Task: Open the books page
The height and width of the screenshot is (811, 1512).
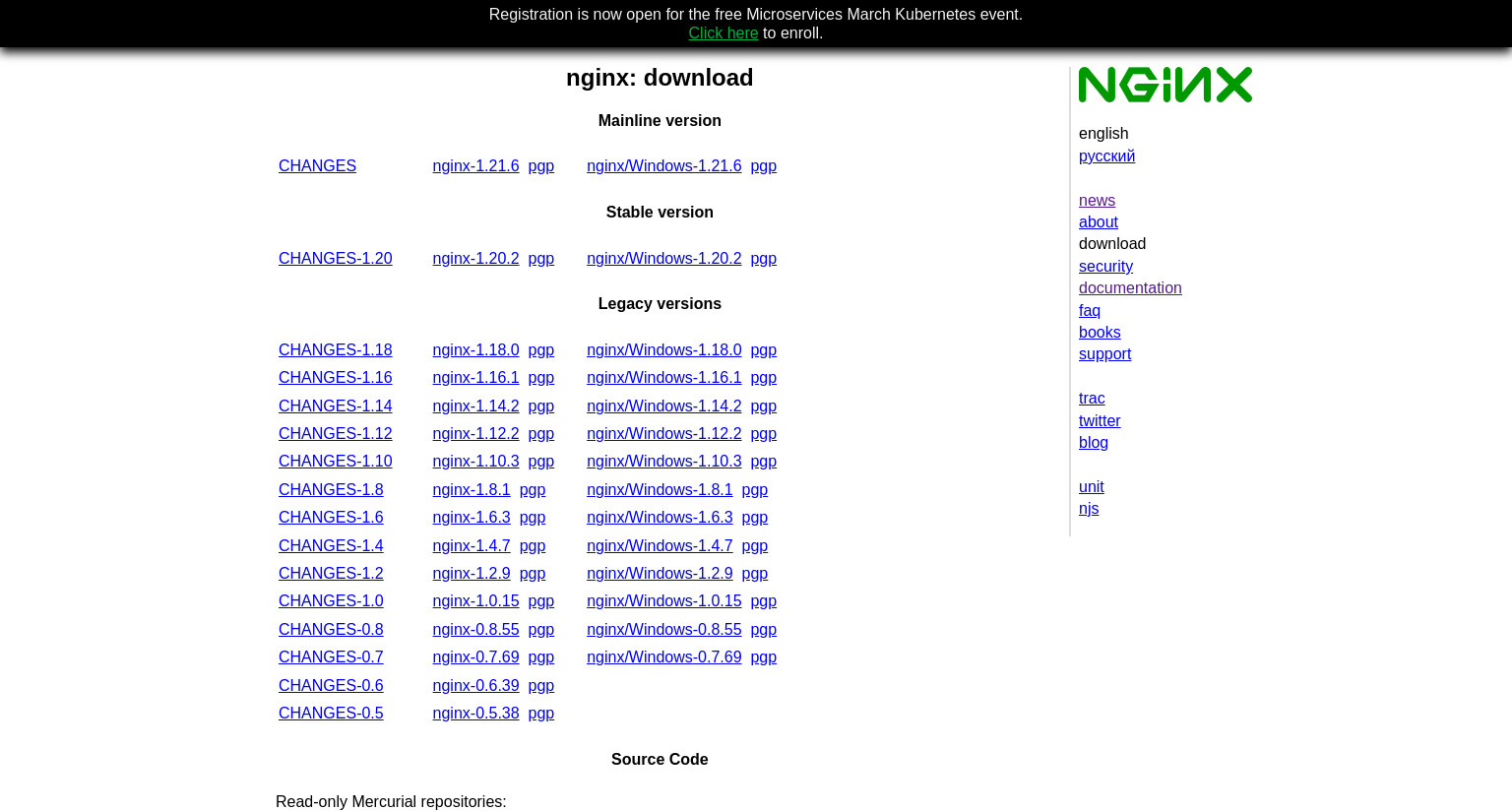Action: 1100,333
